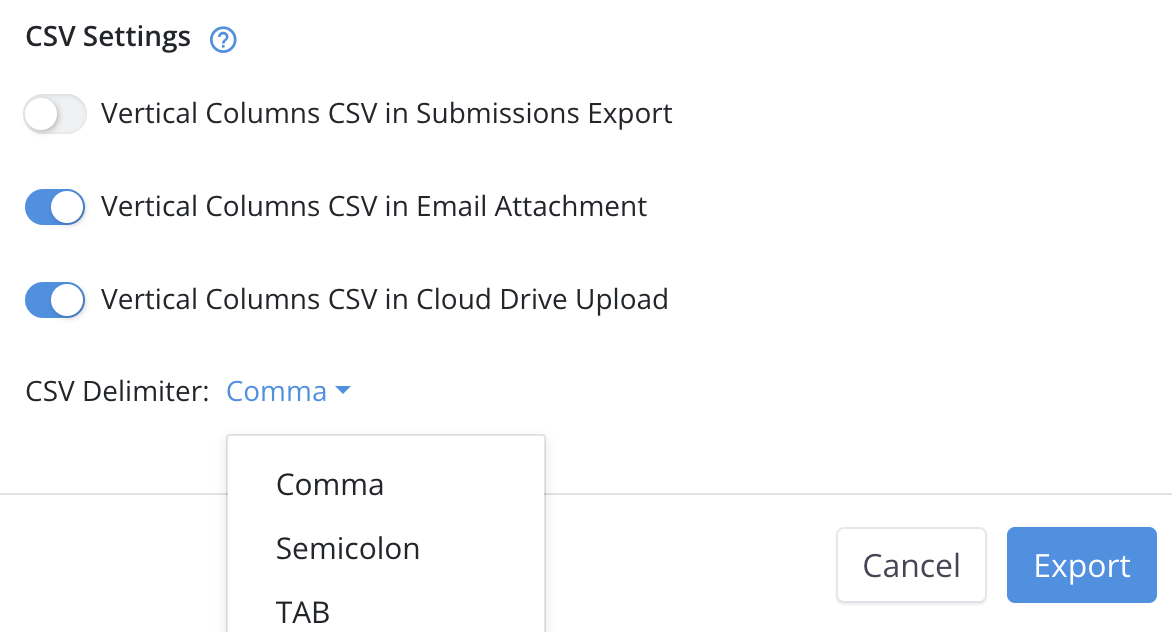Click the white knob of the Submissions Export switch

point(42,115)
